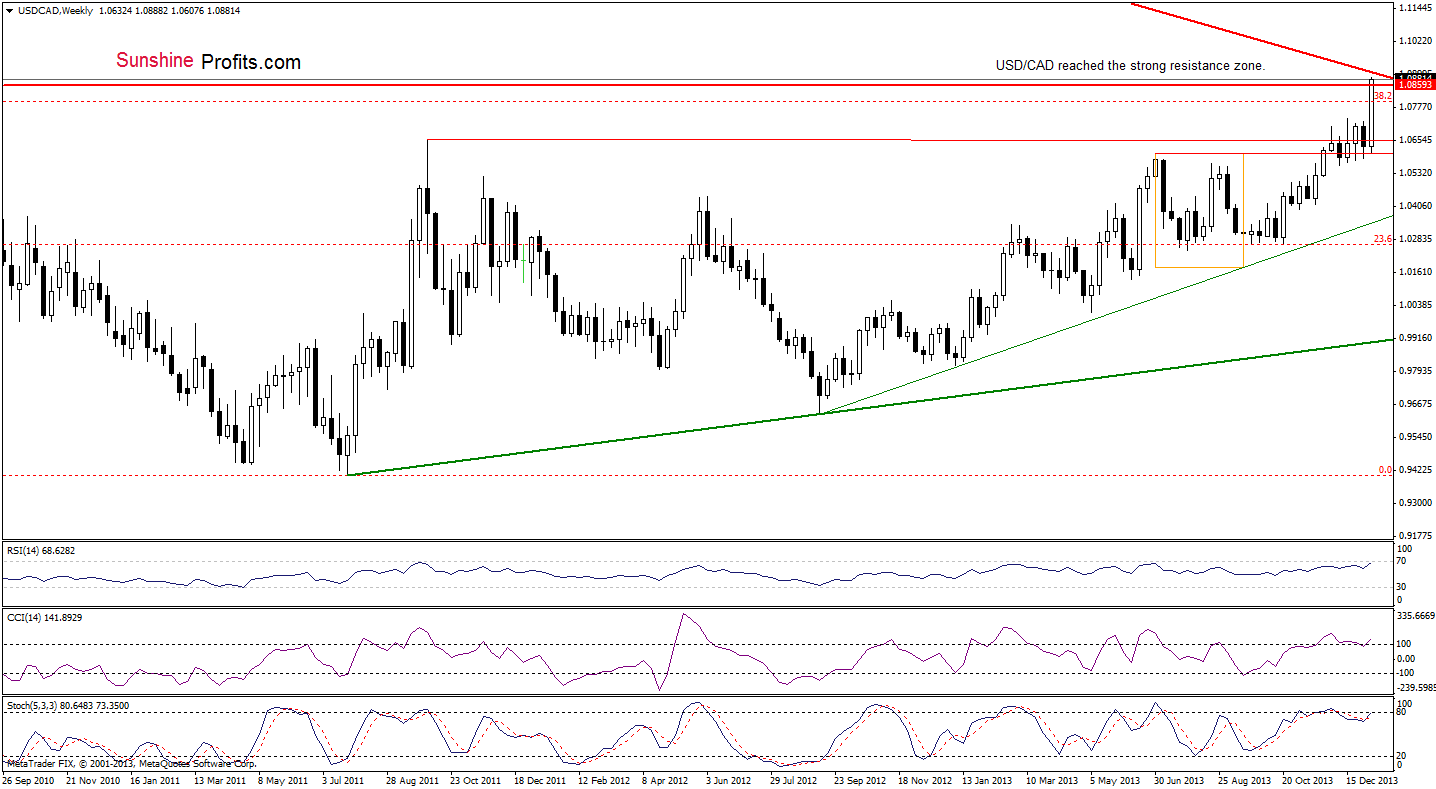Select the 0.0 Fibonacci level label
This screenshot has height=789, width=1436.
(1385, 469)
